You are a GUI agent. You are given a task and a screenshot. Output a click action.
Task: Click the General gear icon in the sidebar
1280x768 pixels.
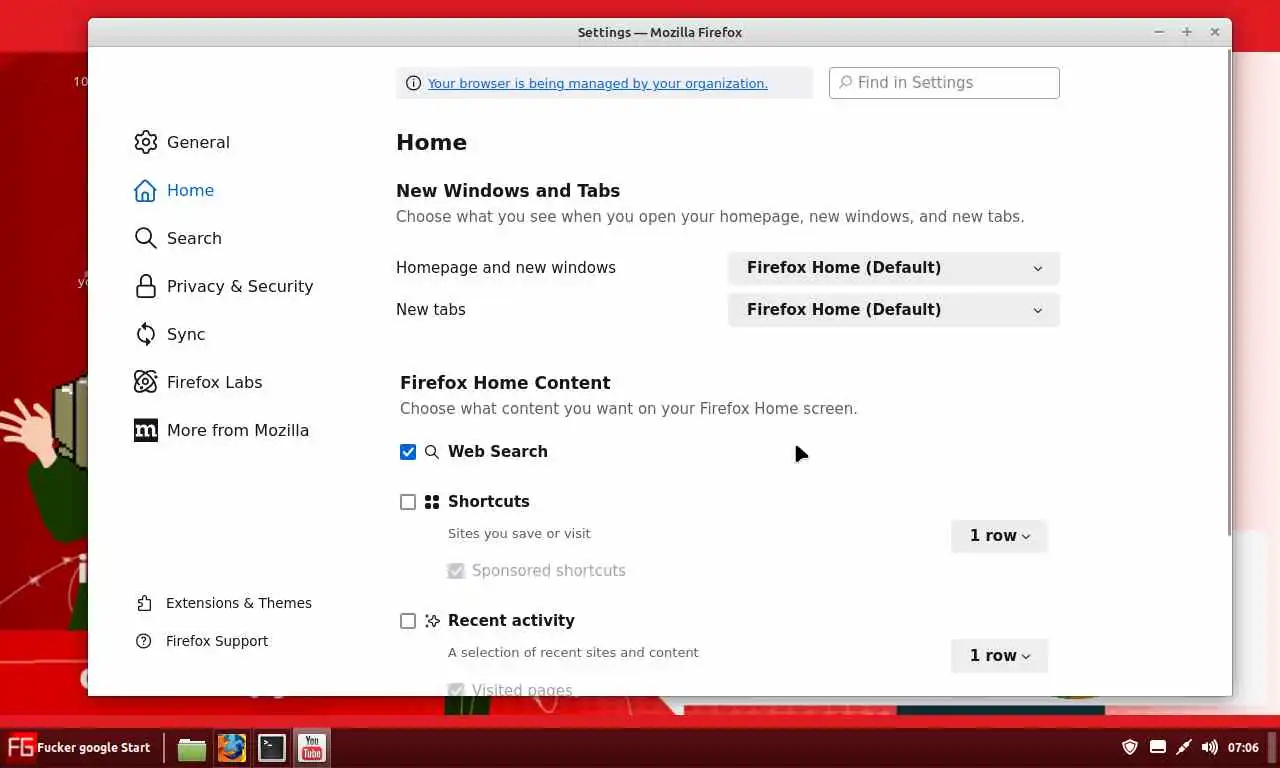146,142
